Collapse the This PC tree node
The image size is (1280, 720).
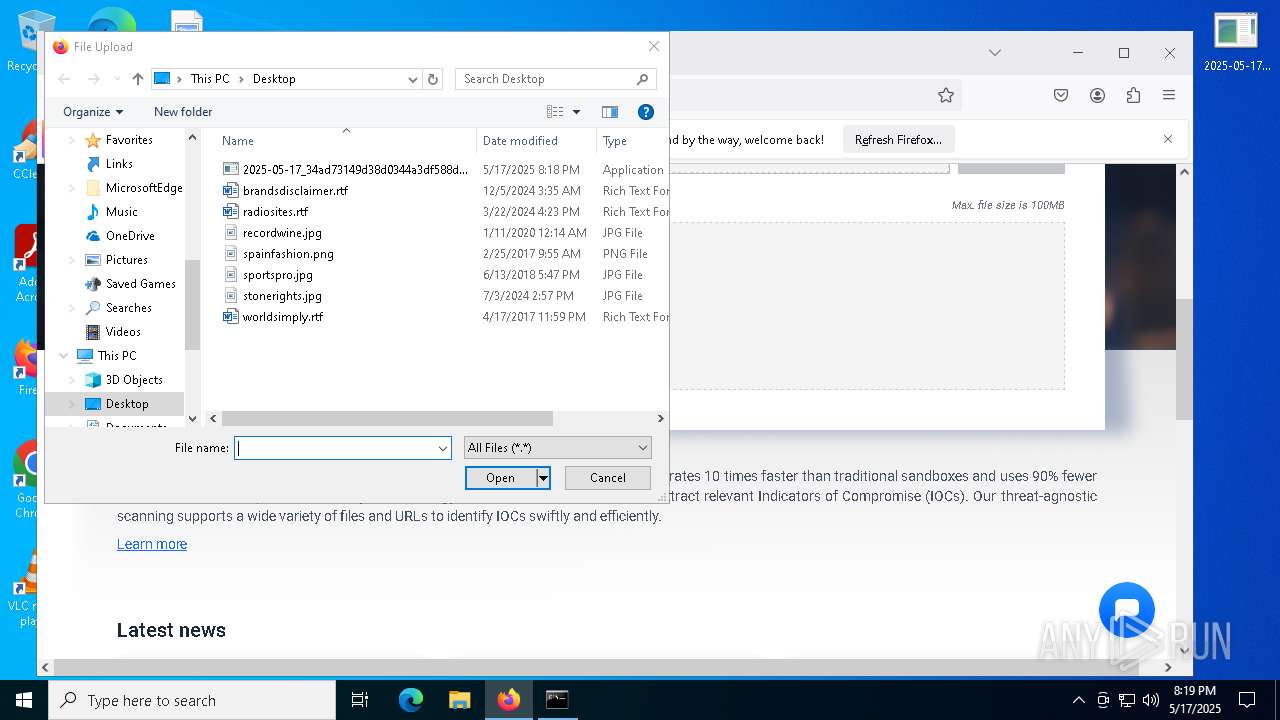coord(64,356)
